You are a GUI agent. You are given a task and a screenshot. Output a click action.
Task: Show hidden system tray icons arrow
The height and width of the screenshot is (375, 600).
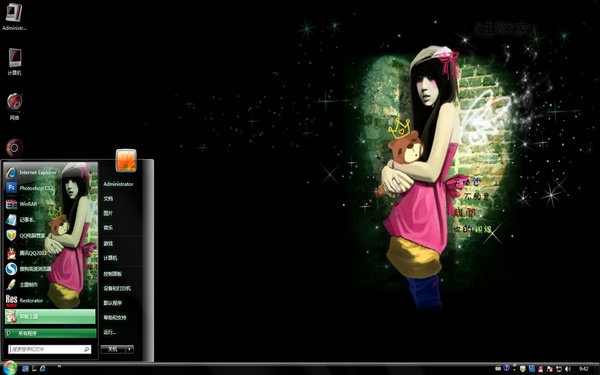(x=514, y=368)
